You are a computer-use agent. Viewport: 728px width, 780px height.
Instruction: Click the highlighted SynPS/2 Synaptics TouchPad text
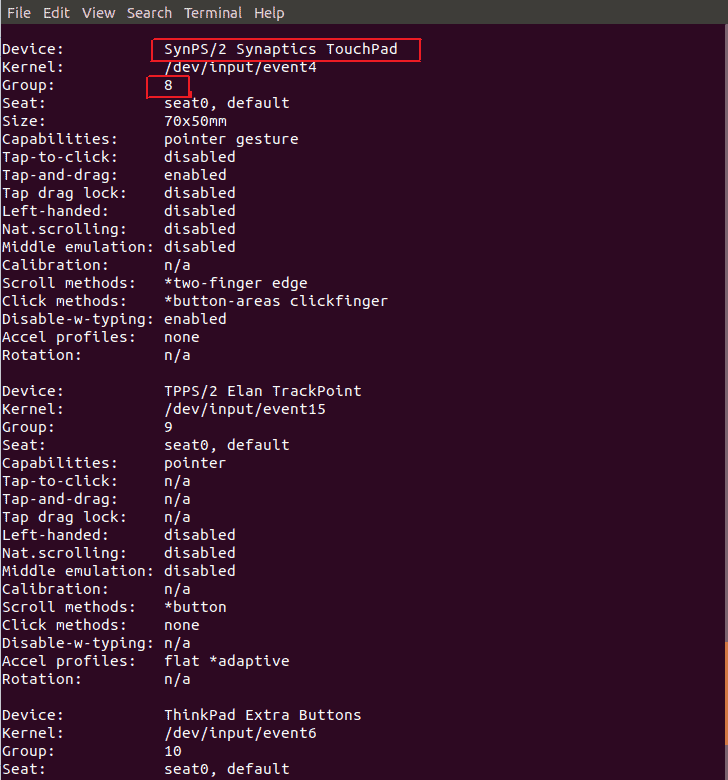coord(281,49)
